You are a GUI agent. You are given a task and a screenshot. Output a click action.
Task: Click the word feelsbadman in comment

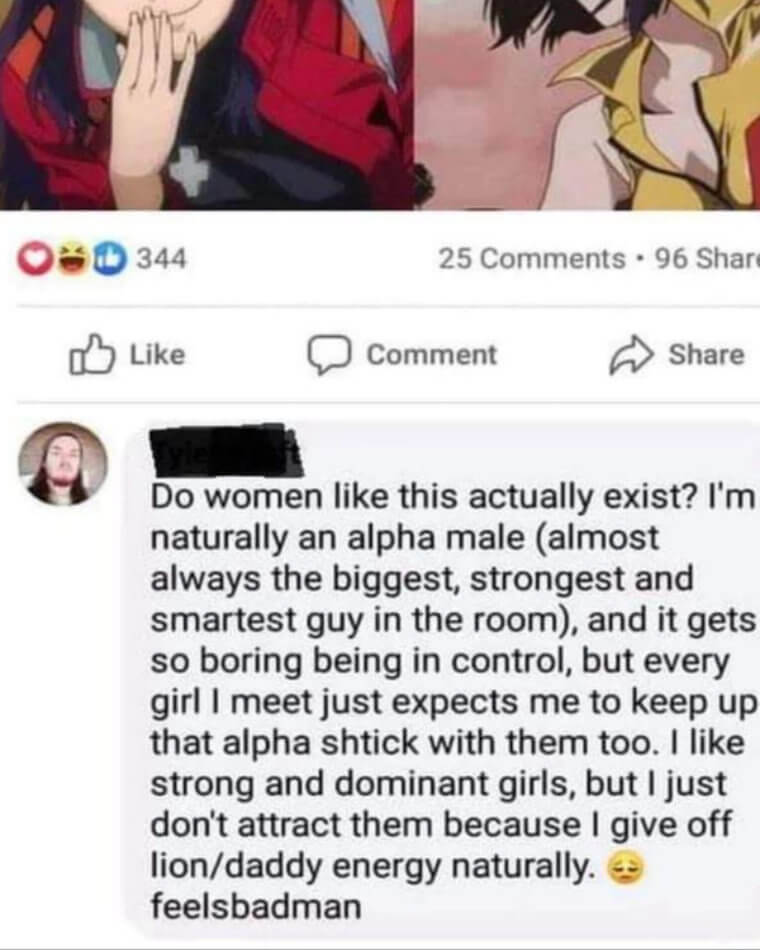[256, 907]
